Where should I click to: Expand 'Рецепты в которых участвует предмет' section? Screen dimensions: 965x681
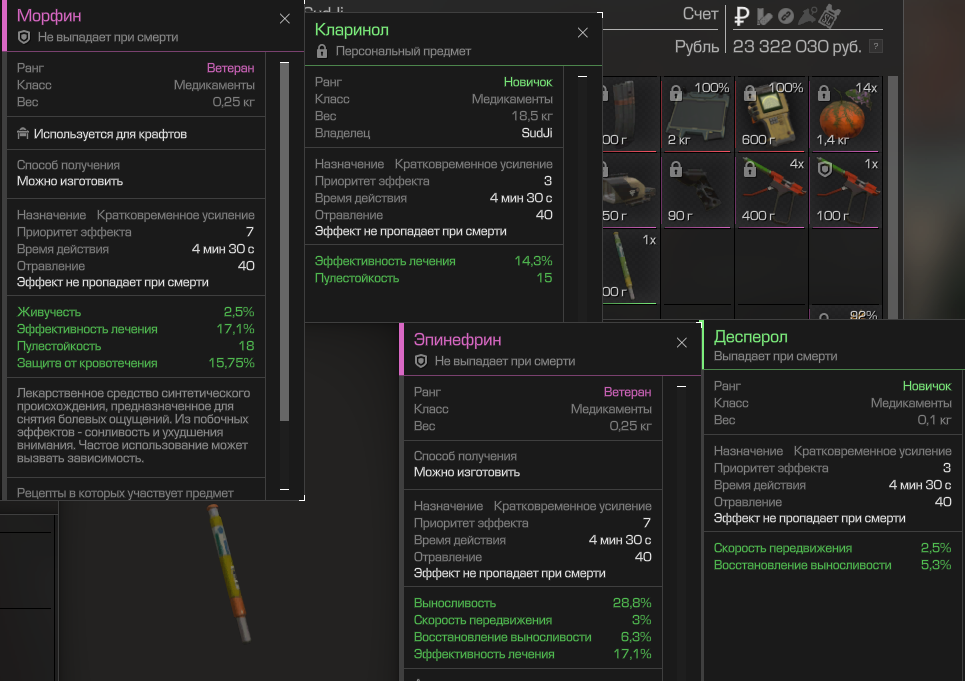(x=125, y=493)
